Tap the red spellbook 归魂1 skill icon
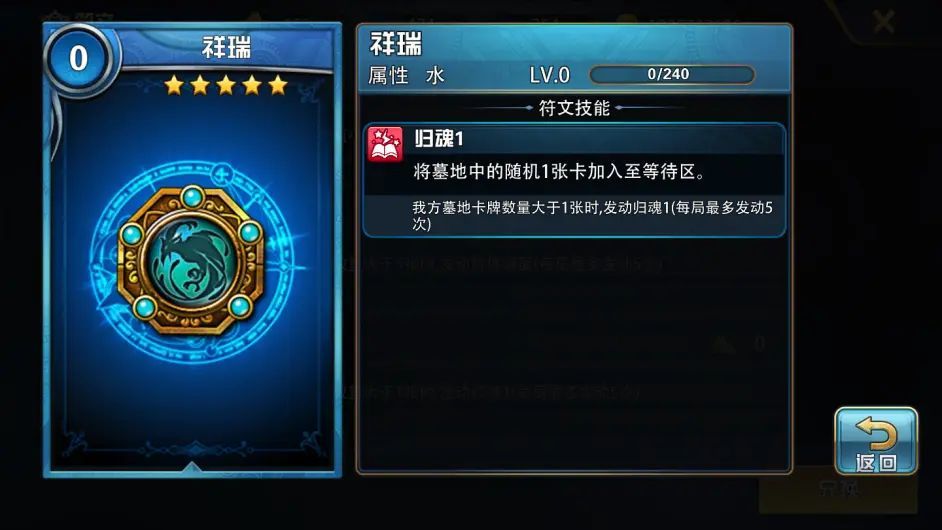 [x=386, y=145]
